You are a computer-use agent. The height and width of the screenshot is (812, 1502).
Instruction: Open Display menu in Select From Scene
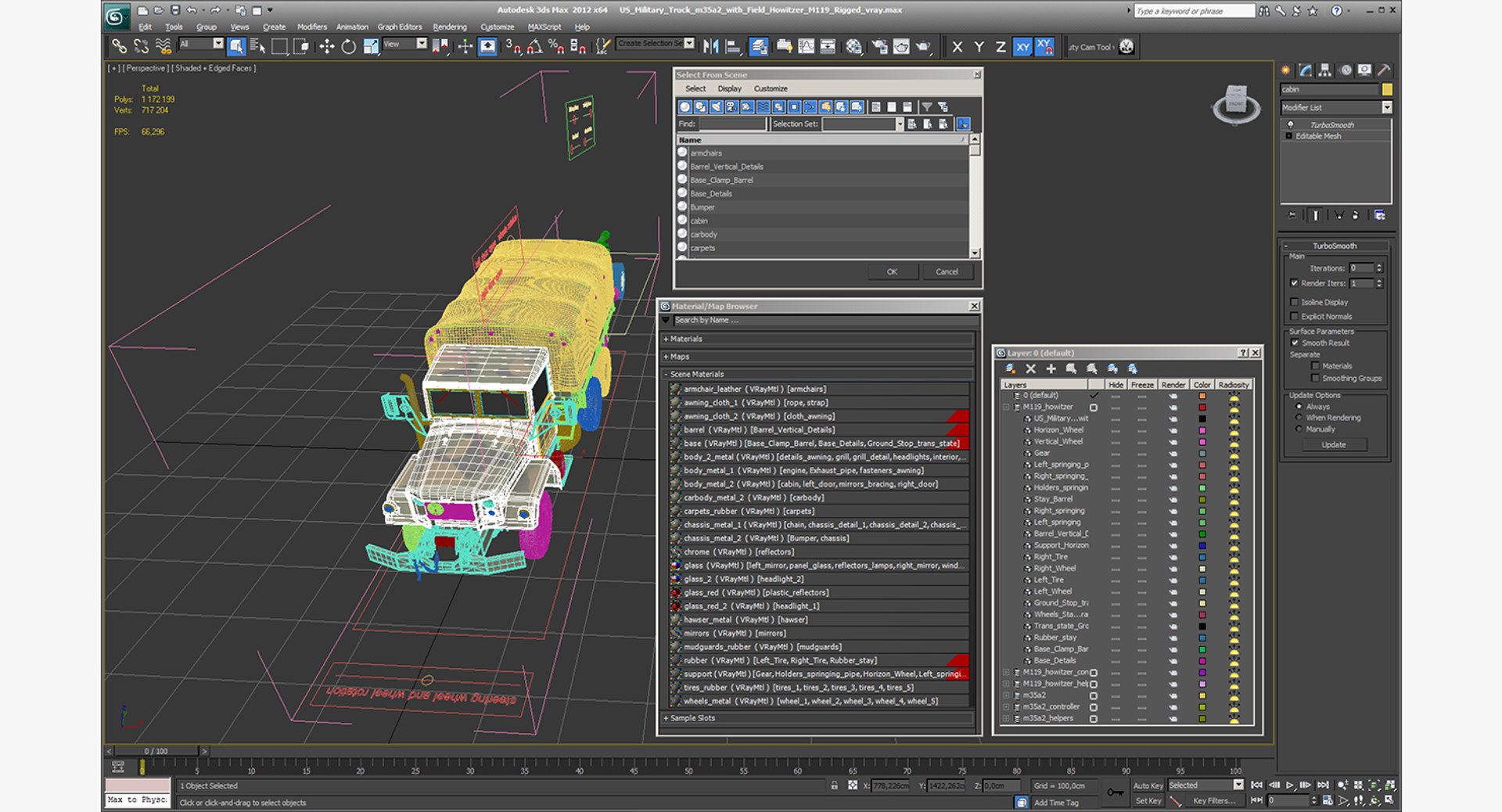click(730, 88)
